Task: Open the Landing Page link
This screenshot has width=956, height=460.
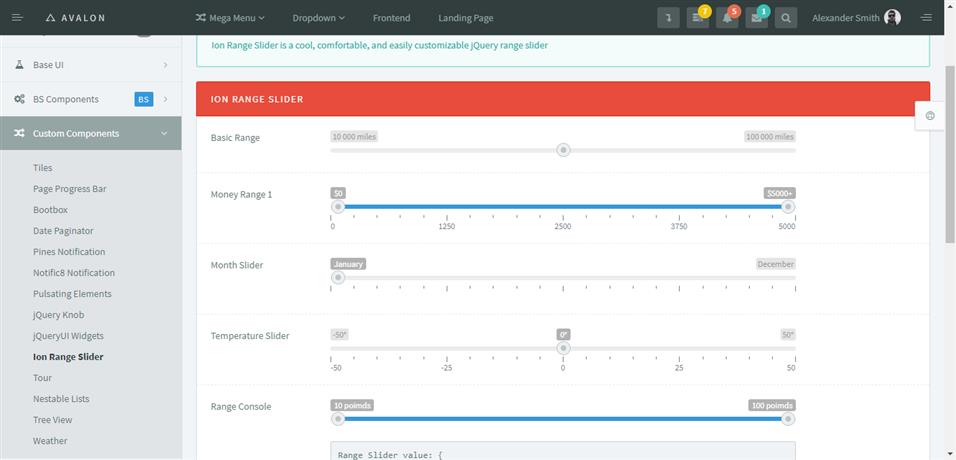Action: pyautogui.click(x=466, y=18)
